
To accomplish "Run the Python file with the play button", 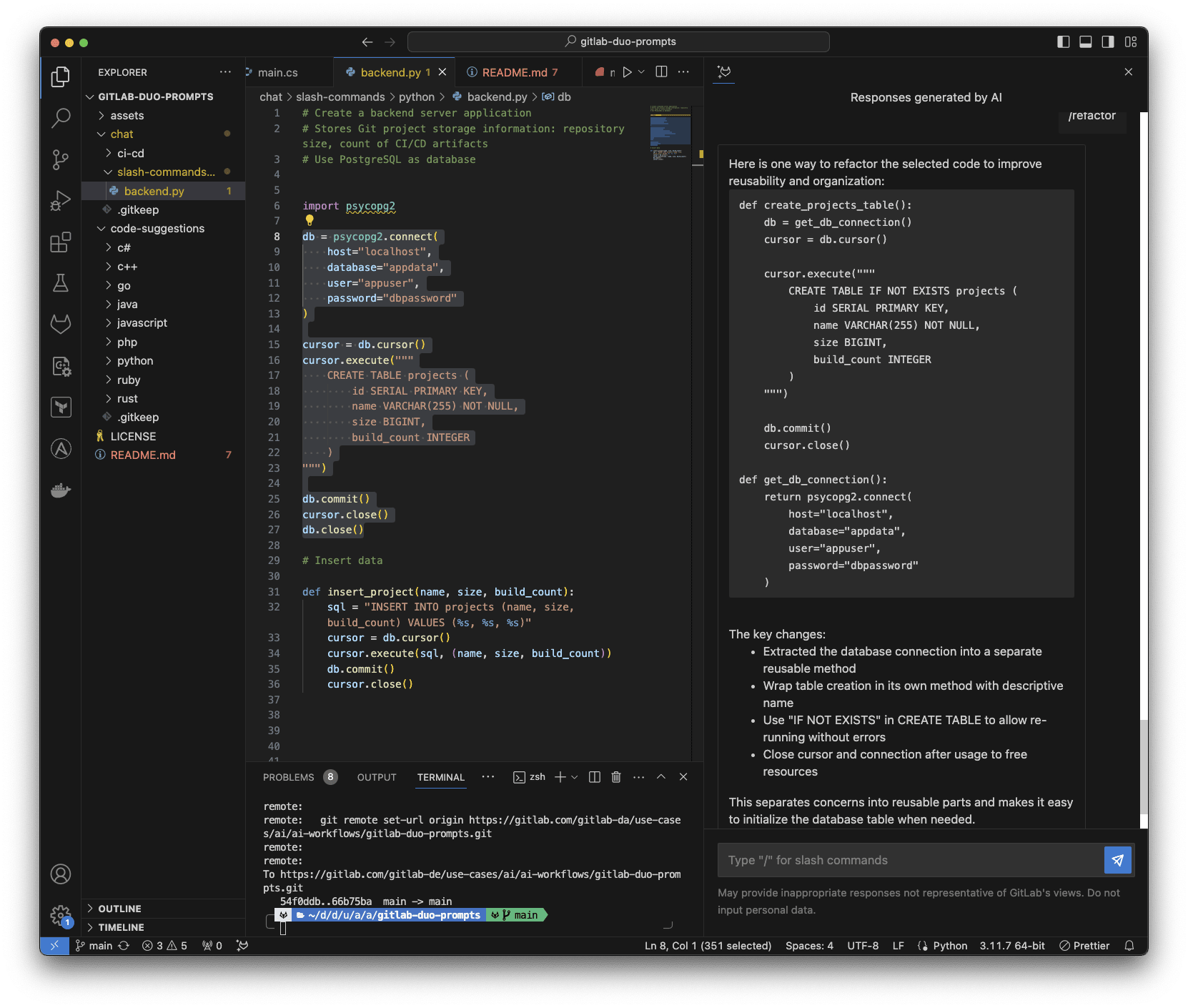I will [628, 71].
